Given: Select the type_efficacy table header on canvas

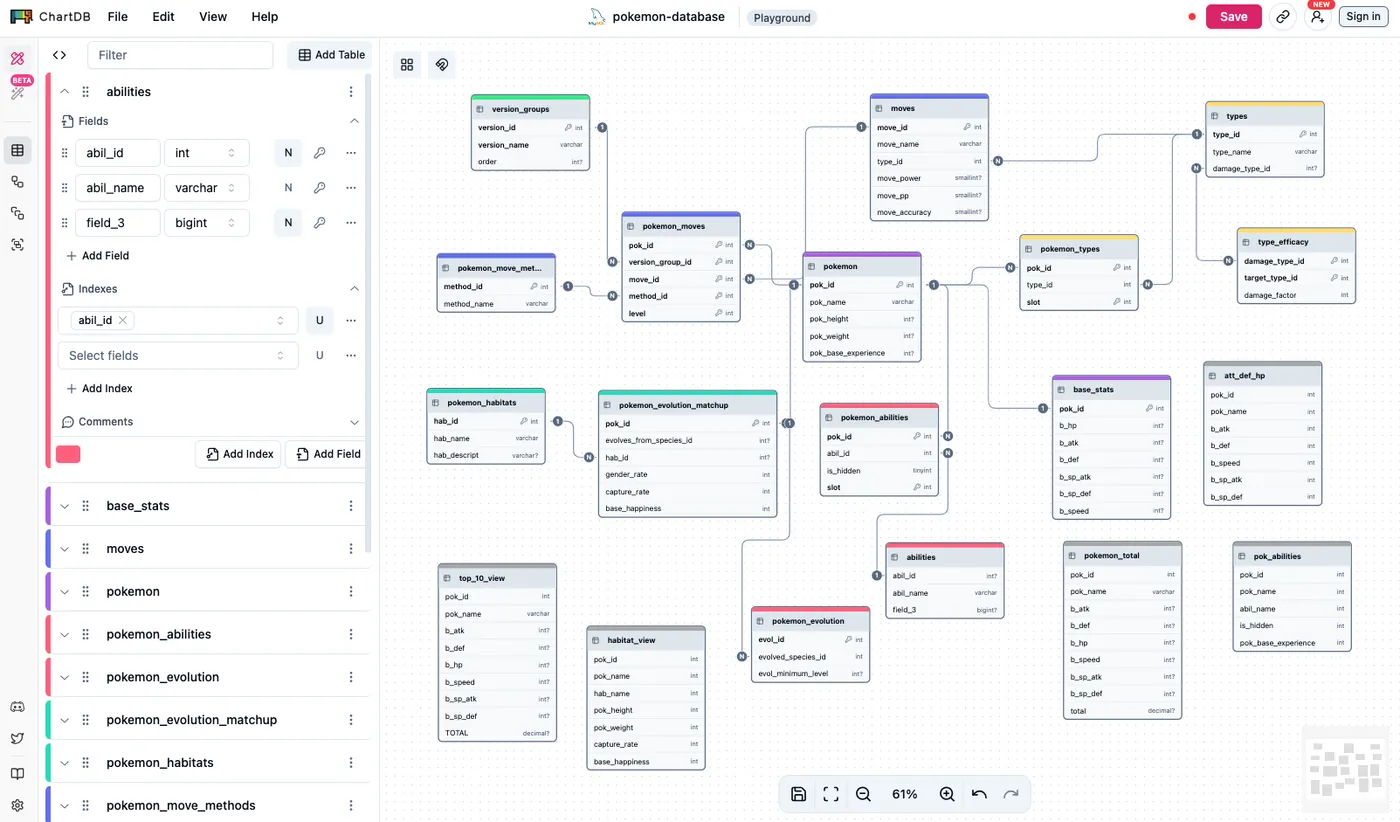Looking at the screenshot, I should point(1296,242).
